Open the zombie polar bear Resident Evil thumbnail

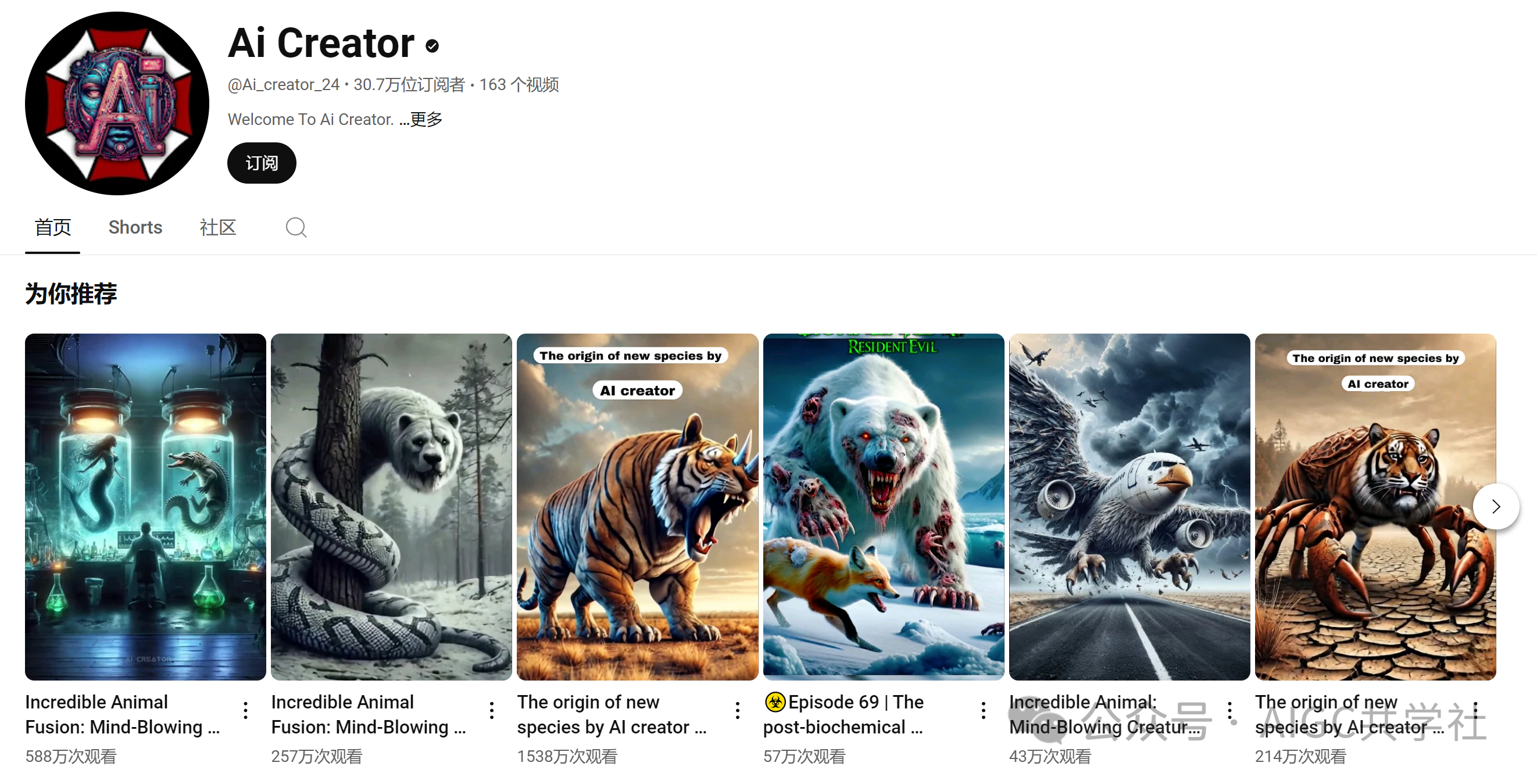[884, 507]
